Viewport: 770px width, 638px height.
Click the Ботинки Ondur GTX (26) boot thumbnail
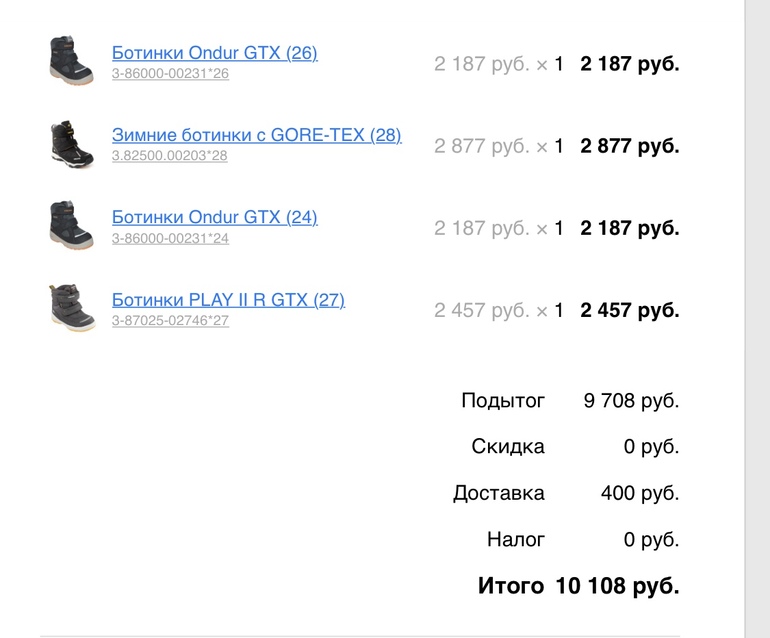[71, 61]
